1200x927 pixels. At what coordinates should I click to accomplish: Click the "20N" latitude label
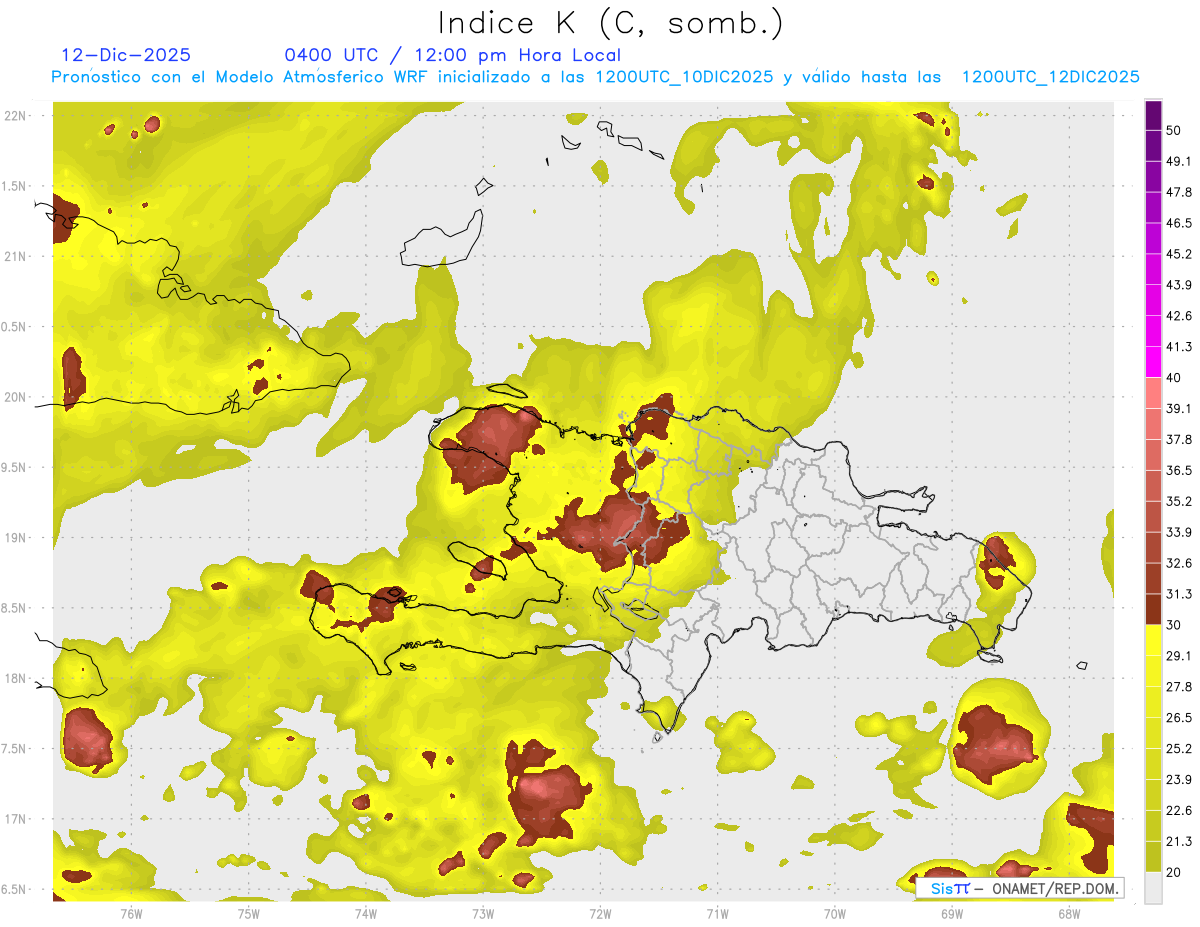click(16, 397)
